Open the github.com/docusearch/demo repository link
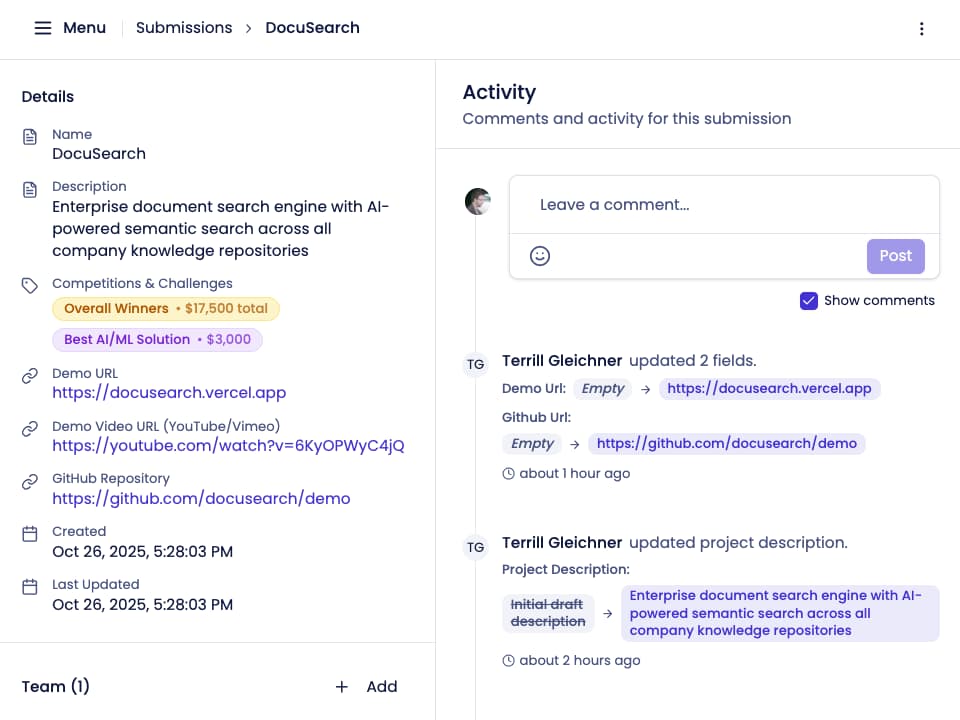This screenshot has height=720, width=960. coord(201,498)
